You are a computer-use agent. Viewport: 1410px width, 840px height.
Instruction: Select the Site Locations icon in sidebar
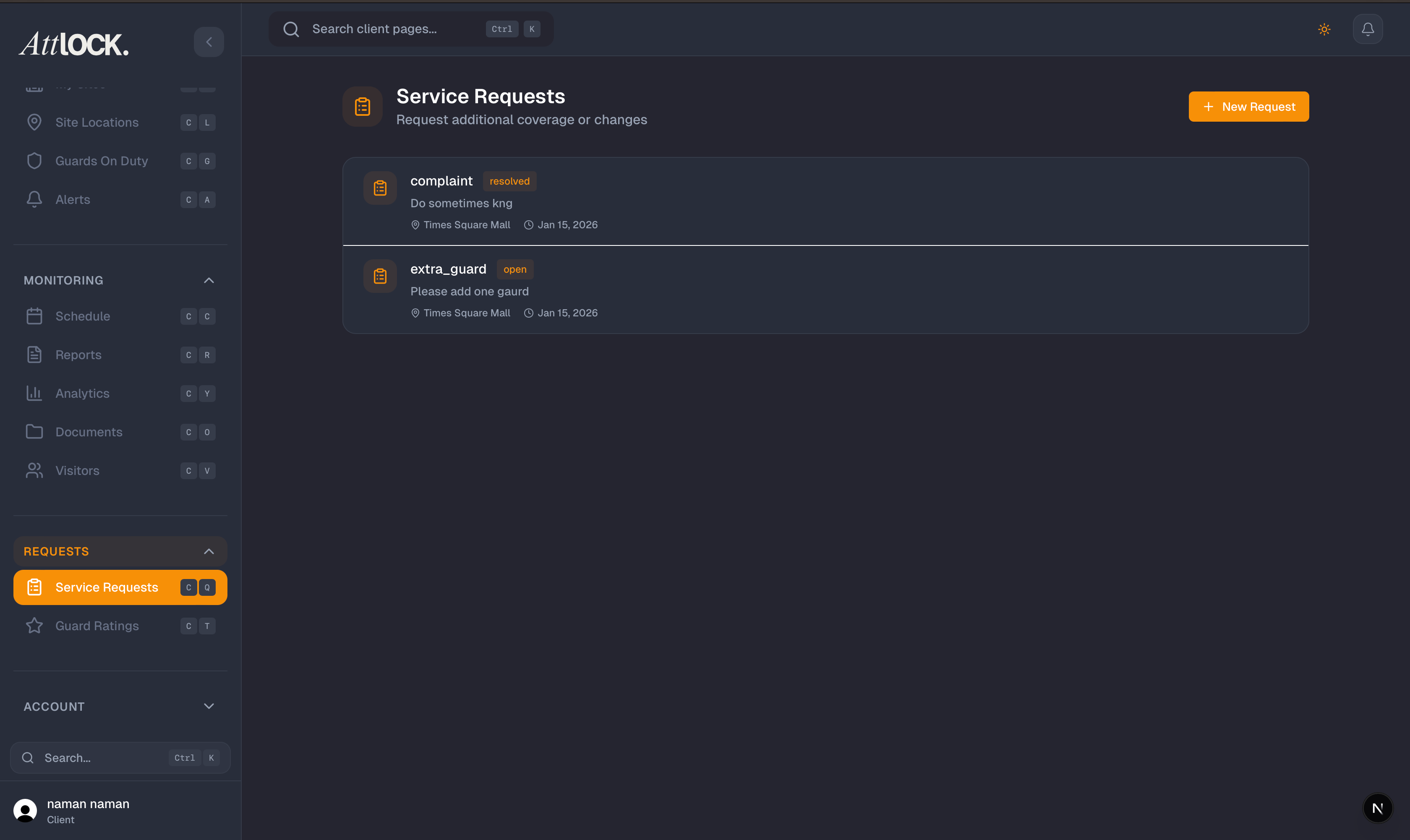click(x=34, y=122)
